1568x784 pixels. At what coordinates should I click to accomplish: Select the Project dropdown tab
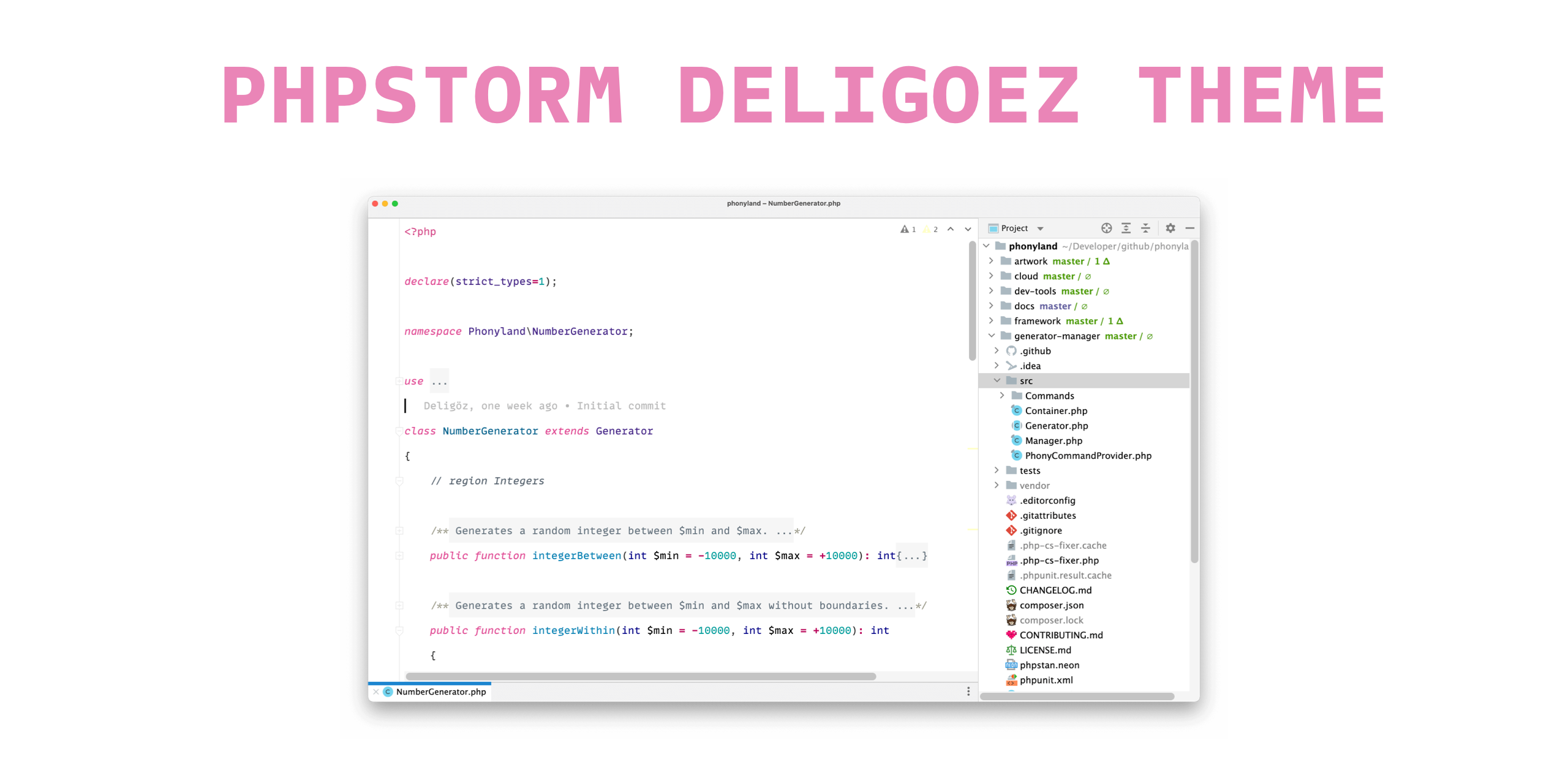point(1017,228)
